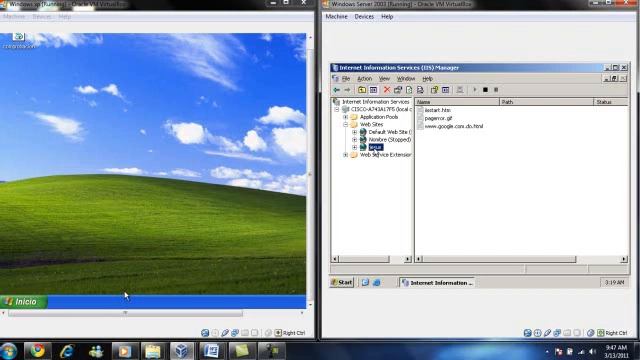Open Windows Live Messenger taskbar icon
This screenshot has width=640, height=360.
[x=96, y=351]
